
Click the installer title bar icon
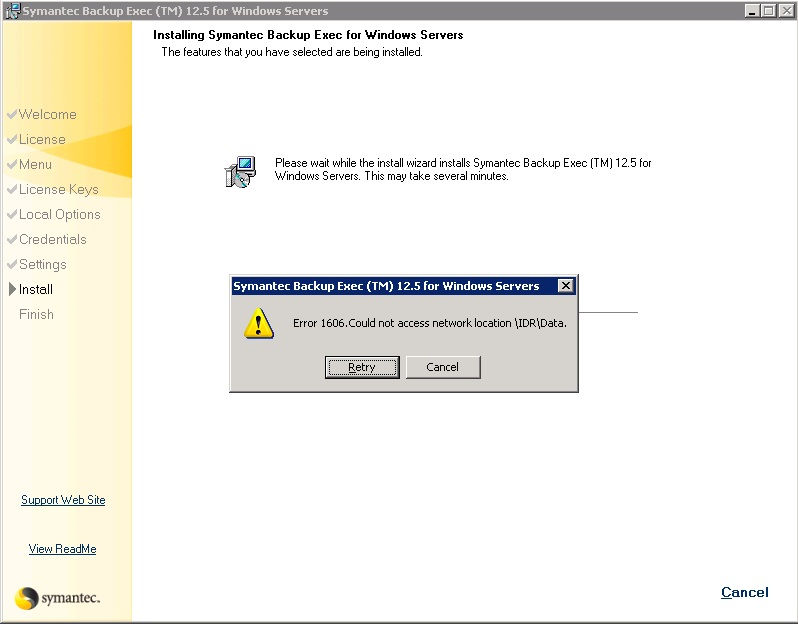click(12, 10)
